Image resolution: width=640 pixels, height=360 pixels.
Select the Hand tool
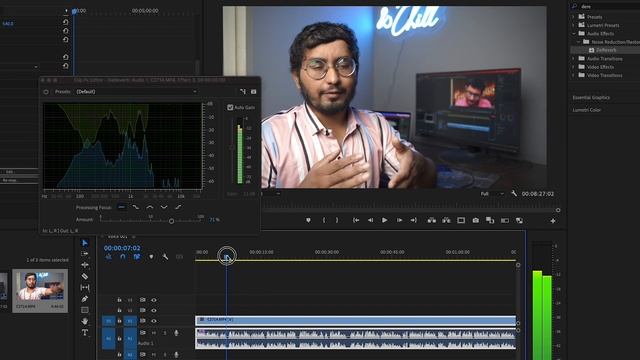tap(85, 321)
